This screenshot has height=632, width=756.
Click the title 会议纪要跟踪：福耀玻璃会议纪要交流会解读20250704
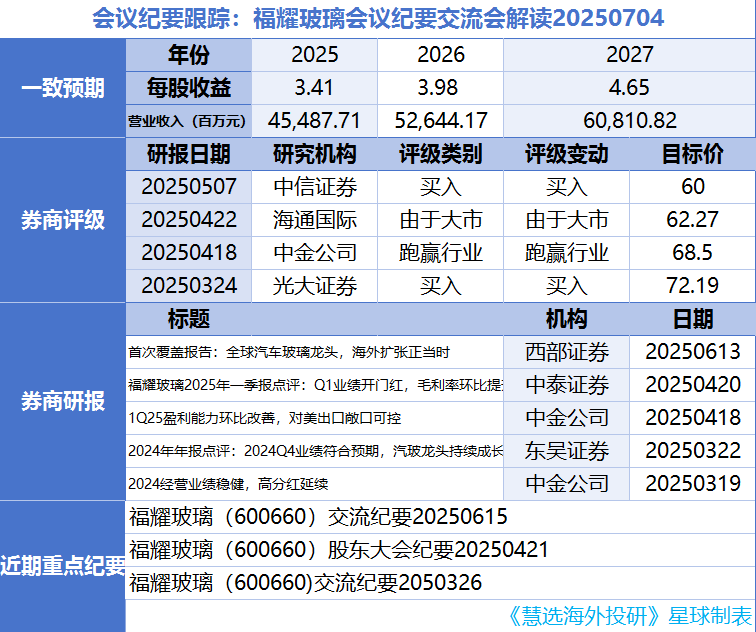[378, 18]
